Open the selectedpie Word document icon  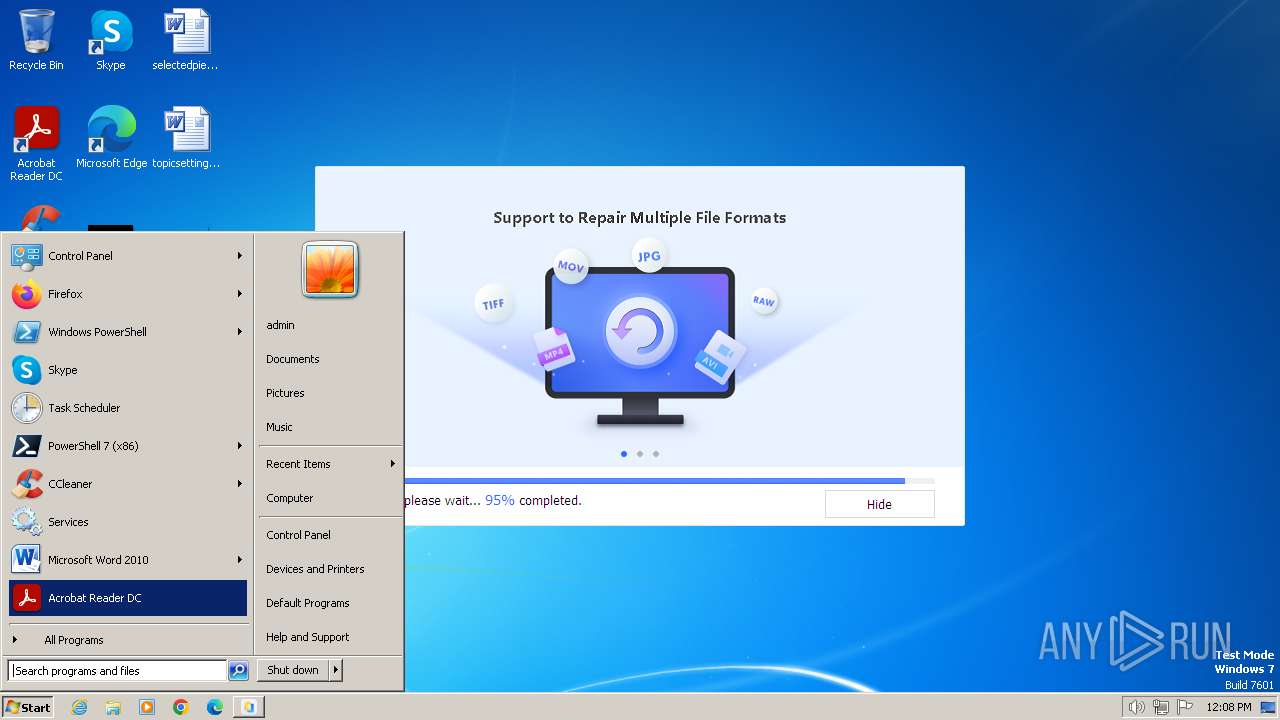tap(185, 41)
